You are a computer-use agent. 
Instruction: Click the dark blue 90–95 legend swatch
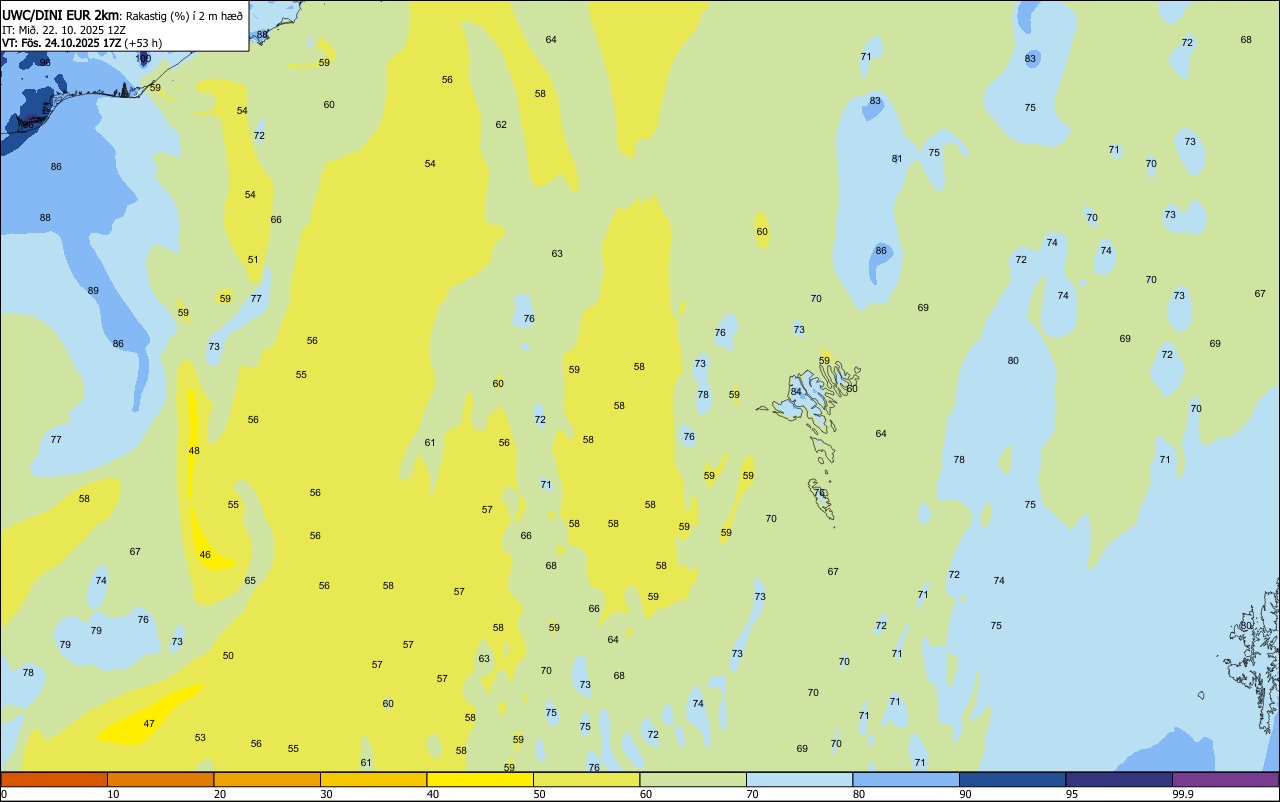1012,779
